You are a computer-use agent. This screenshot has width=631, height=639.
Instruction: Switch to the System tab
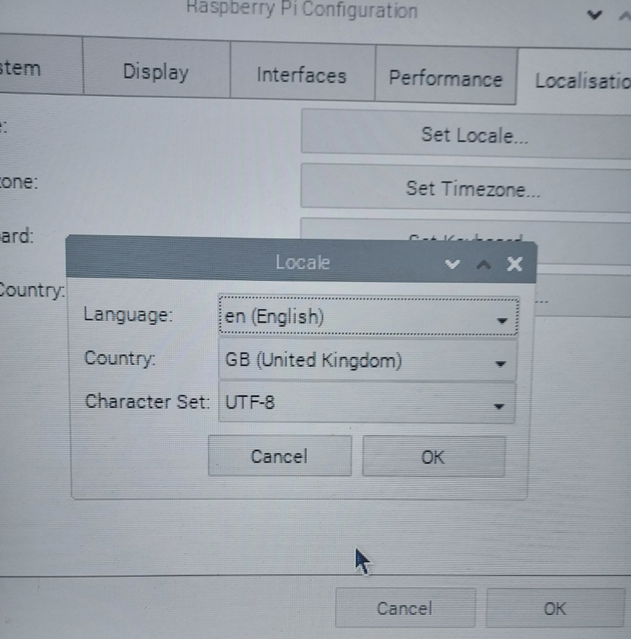[41, 64]
